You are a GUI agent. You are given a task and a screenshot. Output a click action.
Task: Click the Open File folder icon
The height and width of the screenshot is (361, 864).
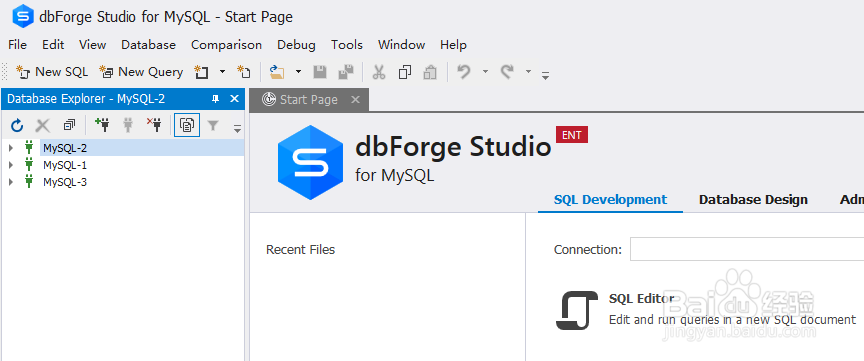pos(277,72)
